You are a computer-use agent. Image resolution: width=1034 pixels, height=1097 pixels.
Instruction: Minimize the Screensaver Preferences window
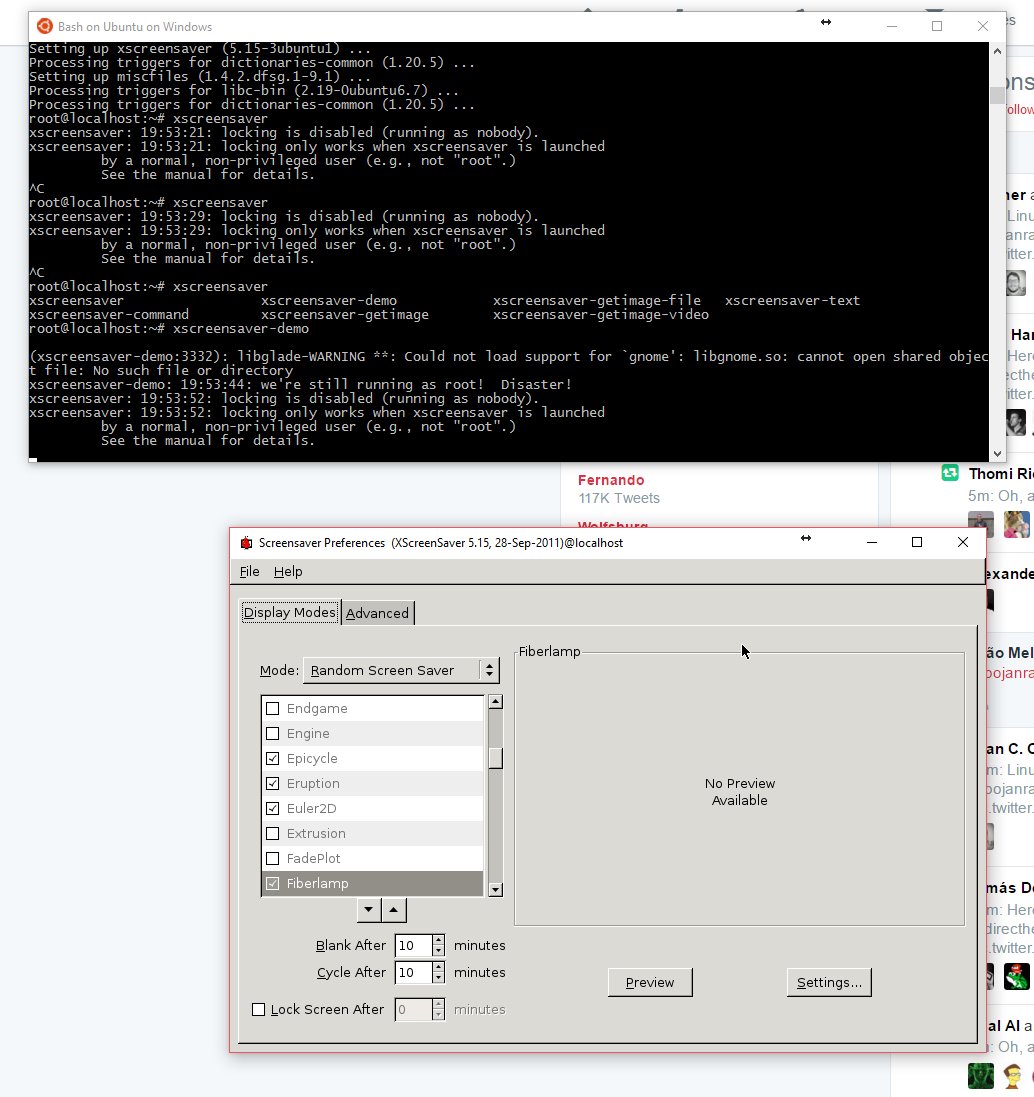[x=872, y=542]
